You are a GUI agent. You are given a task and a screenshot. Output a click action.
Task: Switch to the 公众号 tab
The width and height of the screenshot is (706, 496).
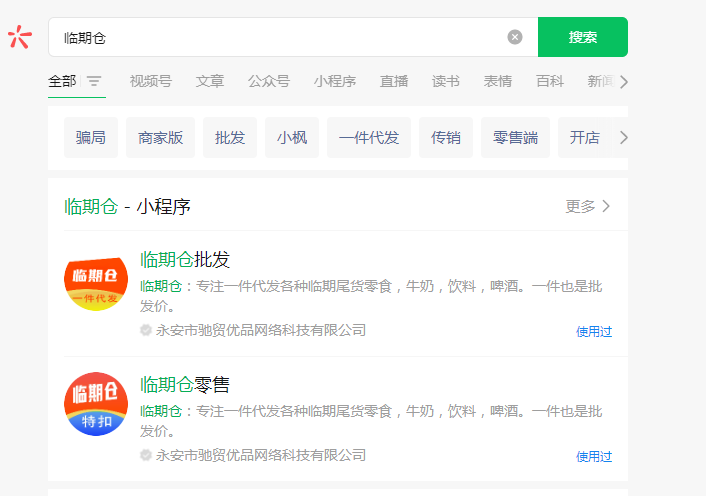click(x=269, y=81)
